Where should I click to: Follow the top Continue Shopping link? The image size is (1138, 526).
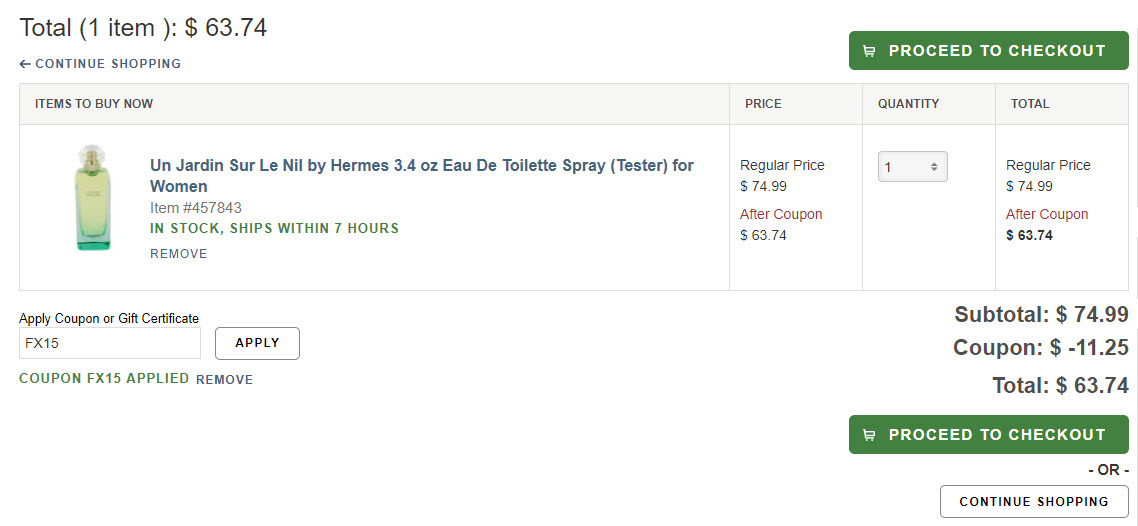click(100, 64)
